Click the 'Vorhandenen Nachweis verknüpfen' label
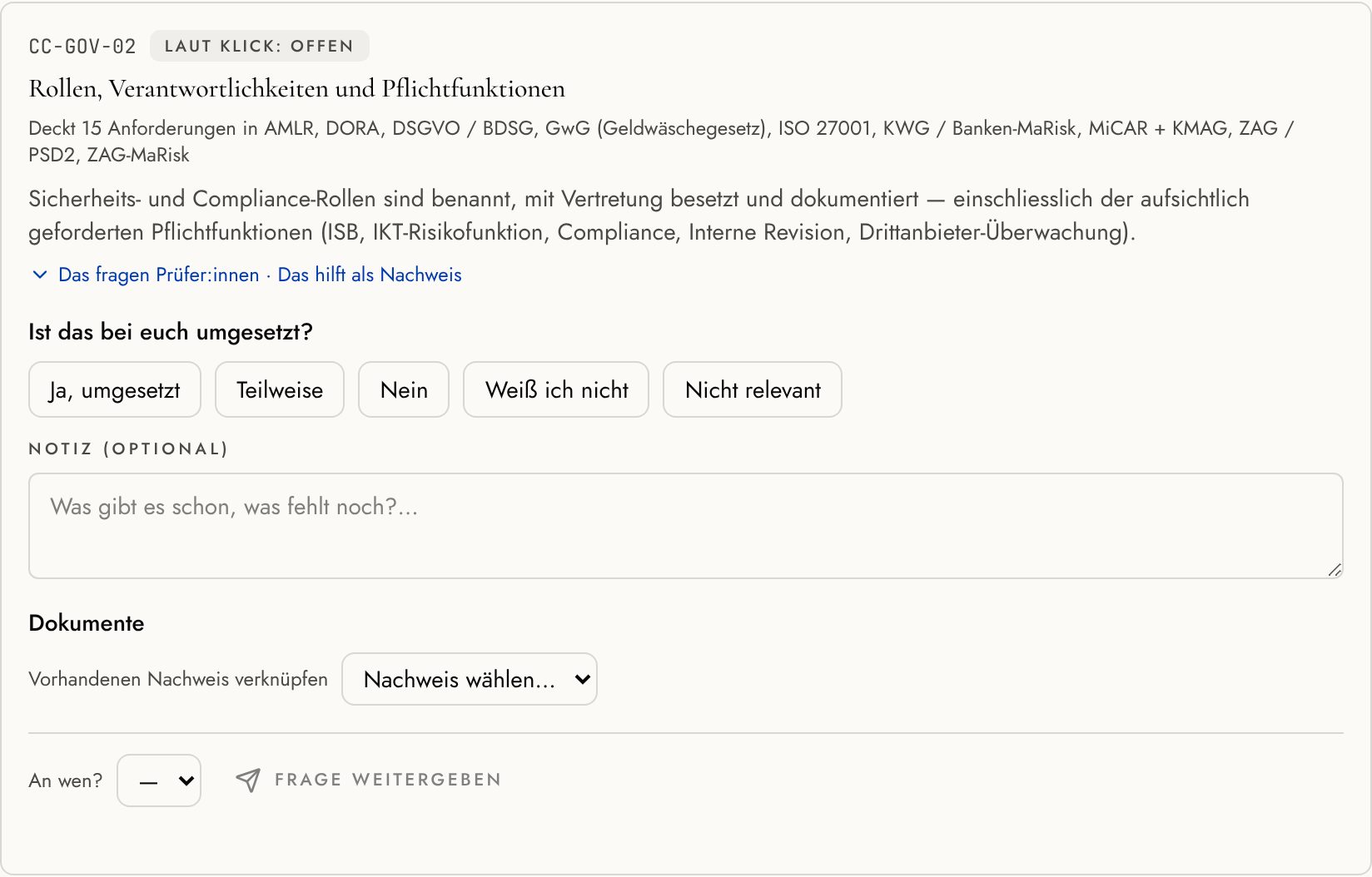The width and height of the screenshot is (1372, 877). (178, 679)
